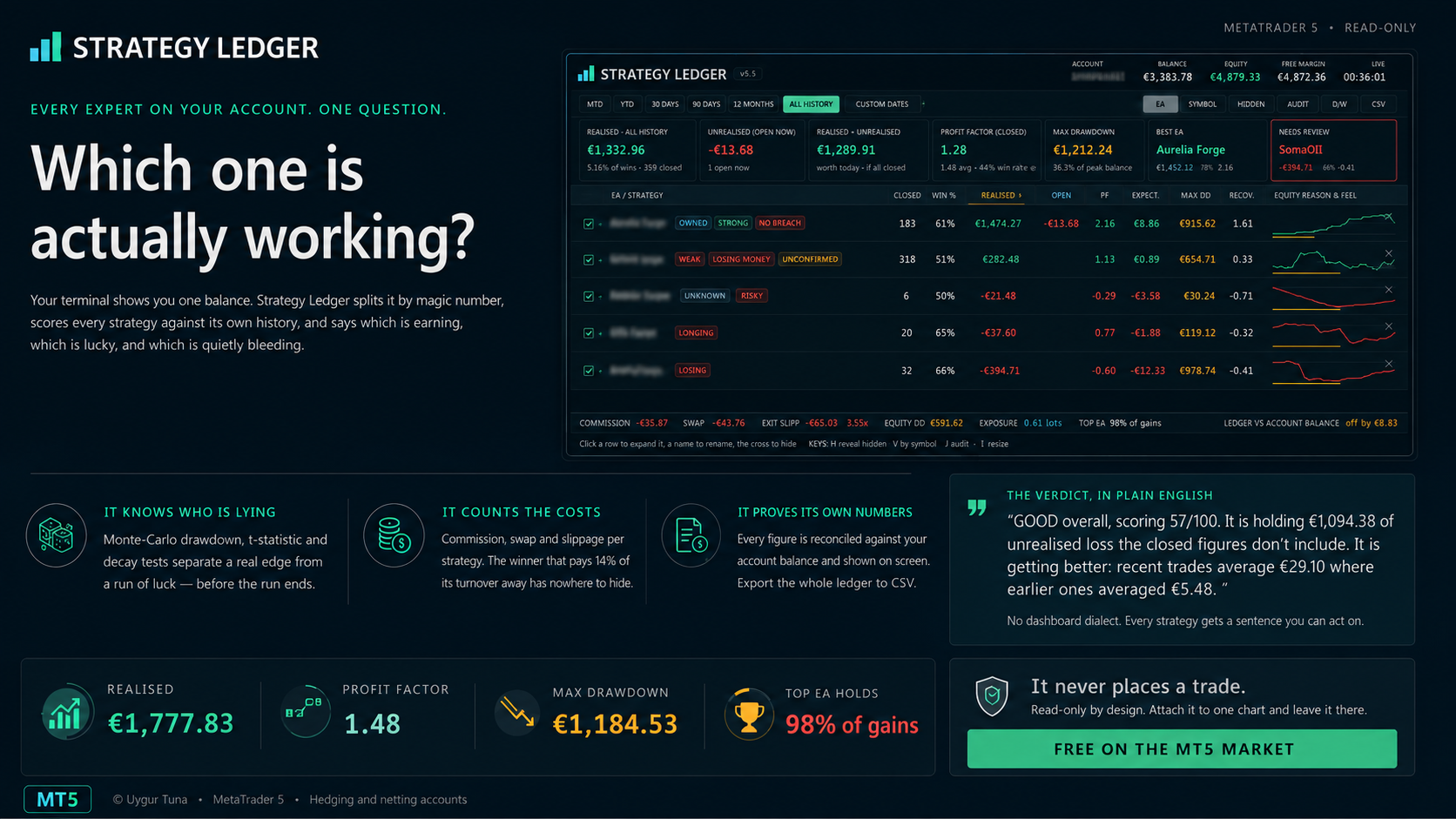Sort the table by the CLOSED column header
1456x819 pixels.
(907, 196)
